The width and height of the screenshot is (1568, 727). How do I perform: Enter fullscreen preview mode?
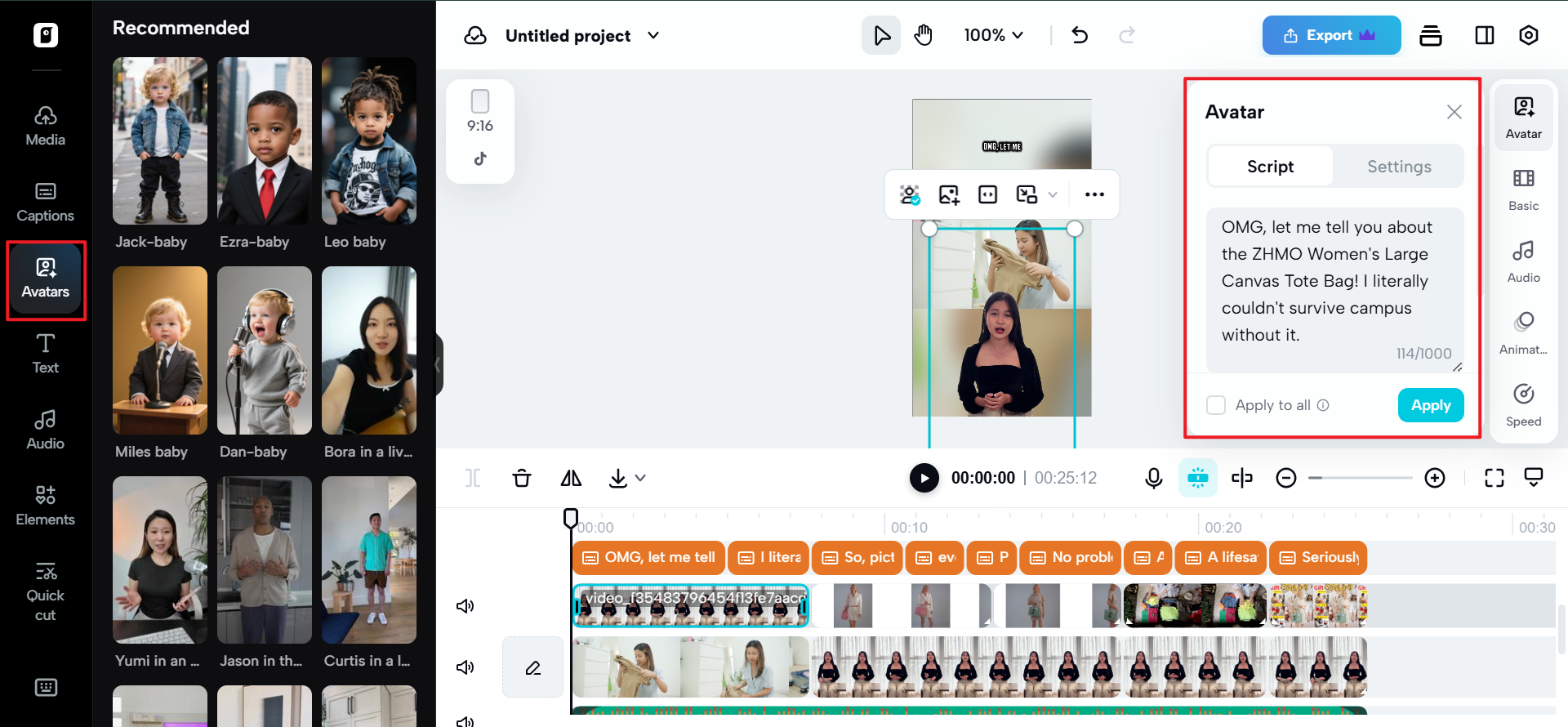coord(1494,478)
